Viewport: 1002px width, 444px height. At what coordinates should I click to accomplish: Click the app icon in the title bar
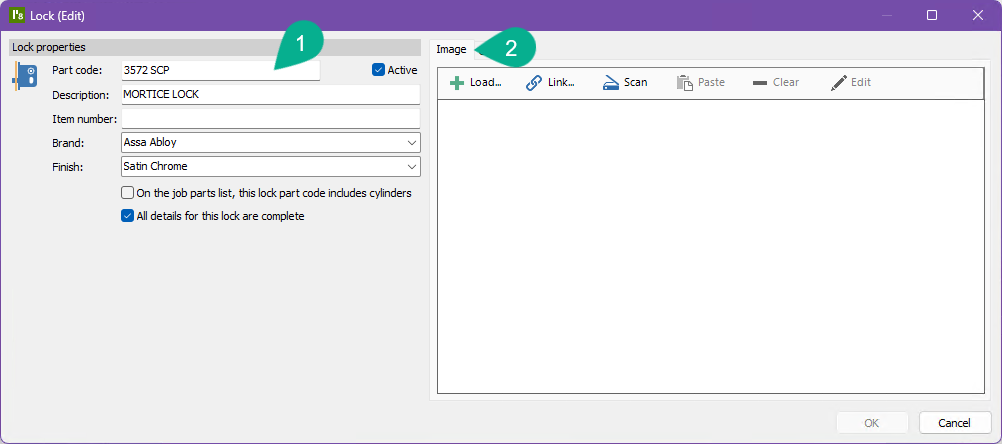pyautogui.click(x=18, y=15)
